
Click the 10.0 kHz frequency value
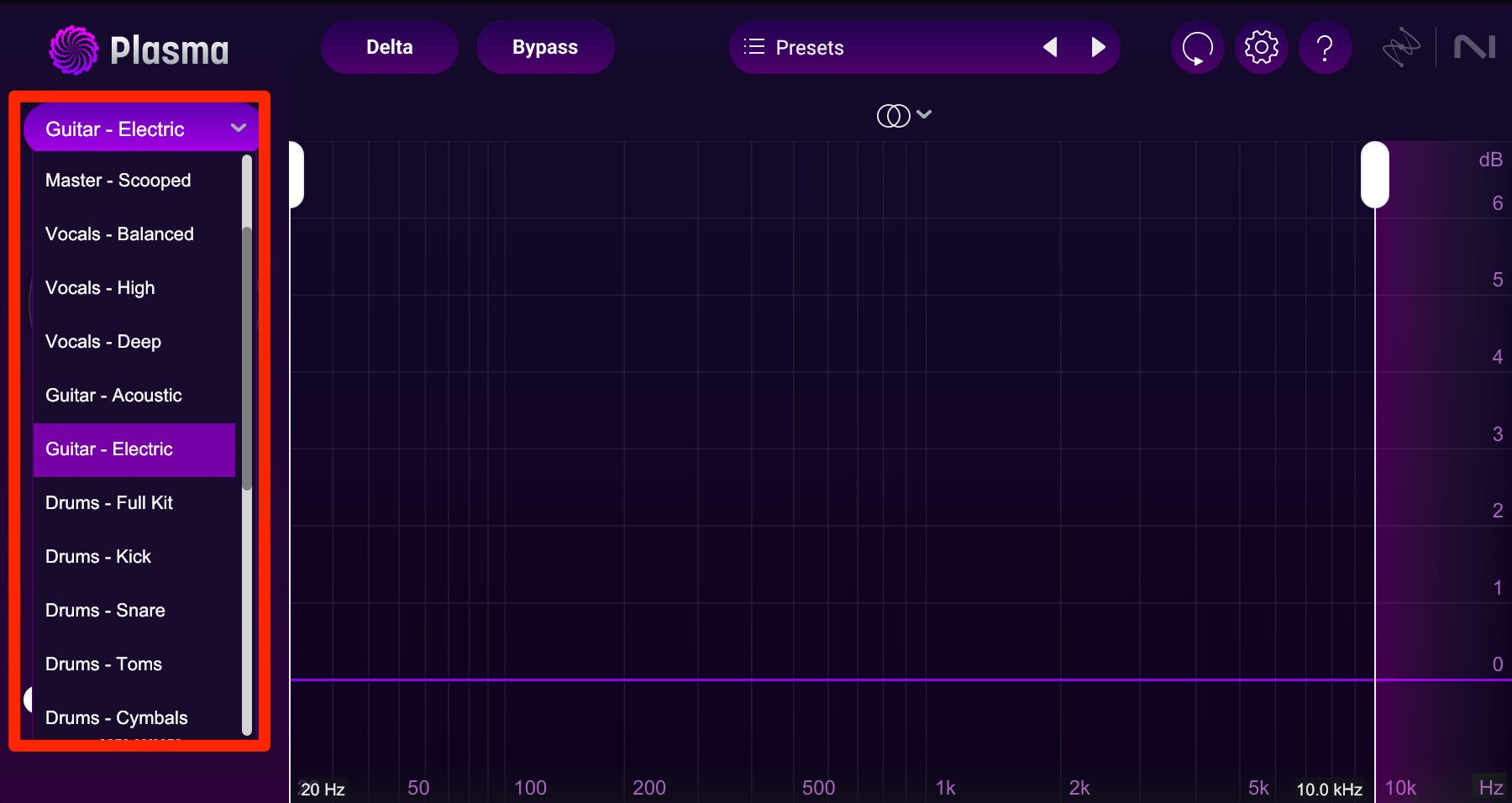(1329, 790)
